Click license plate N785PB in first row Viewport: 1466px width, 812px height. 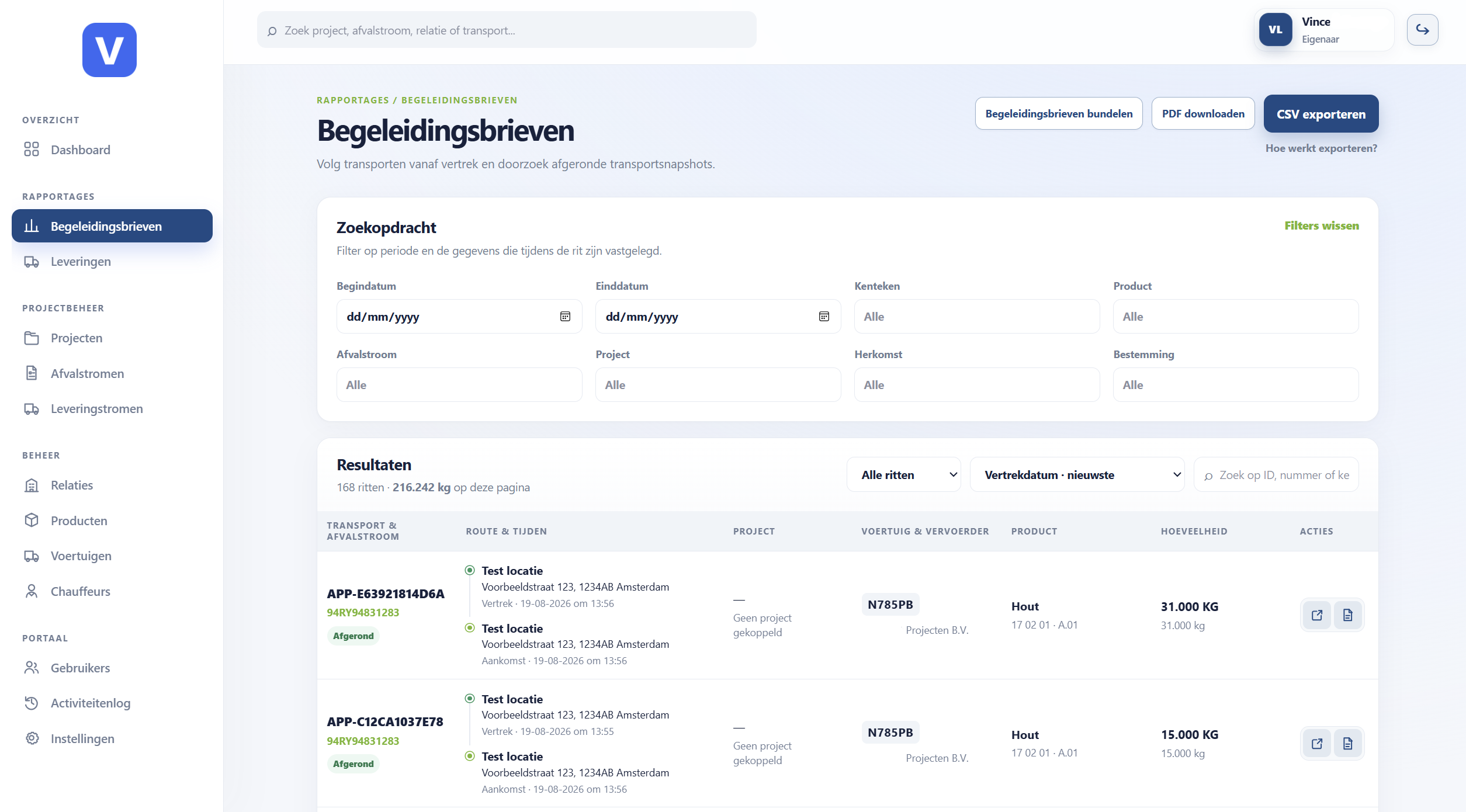pos(890,605)
